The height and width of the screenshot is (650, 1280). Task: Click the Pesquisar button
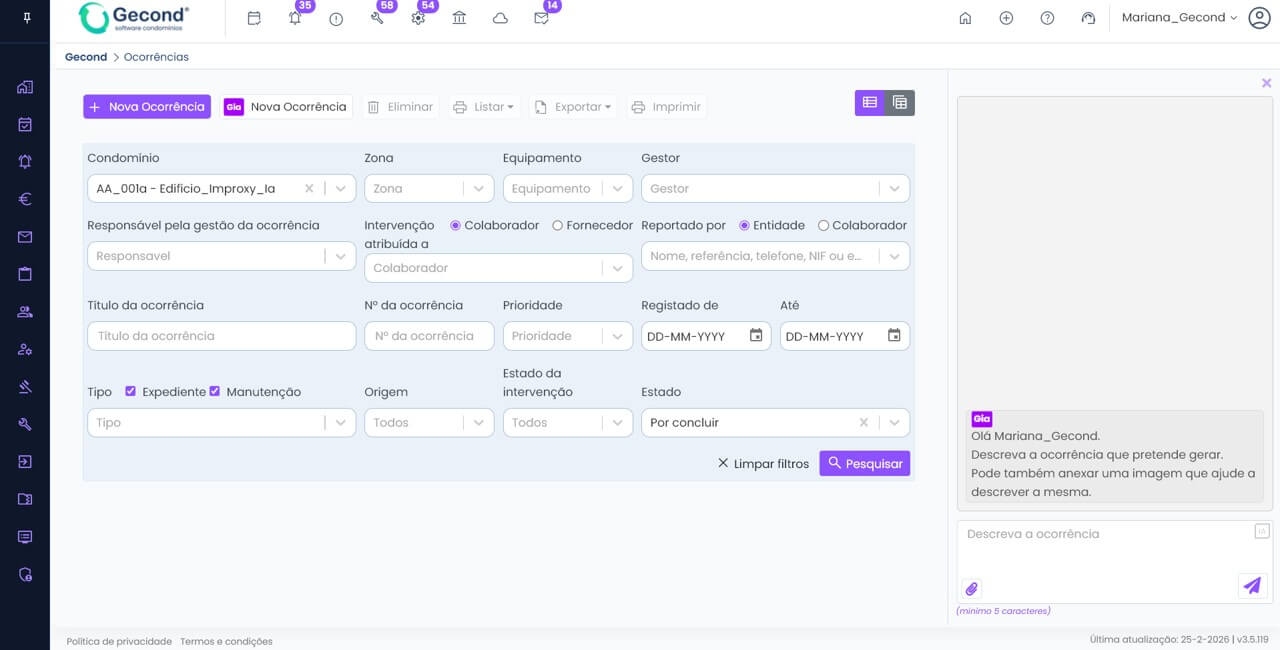(x=864, y=463)
